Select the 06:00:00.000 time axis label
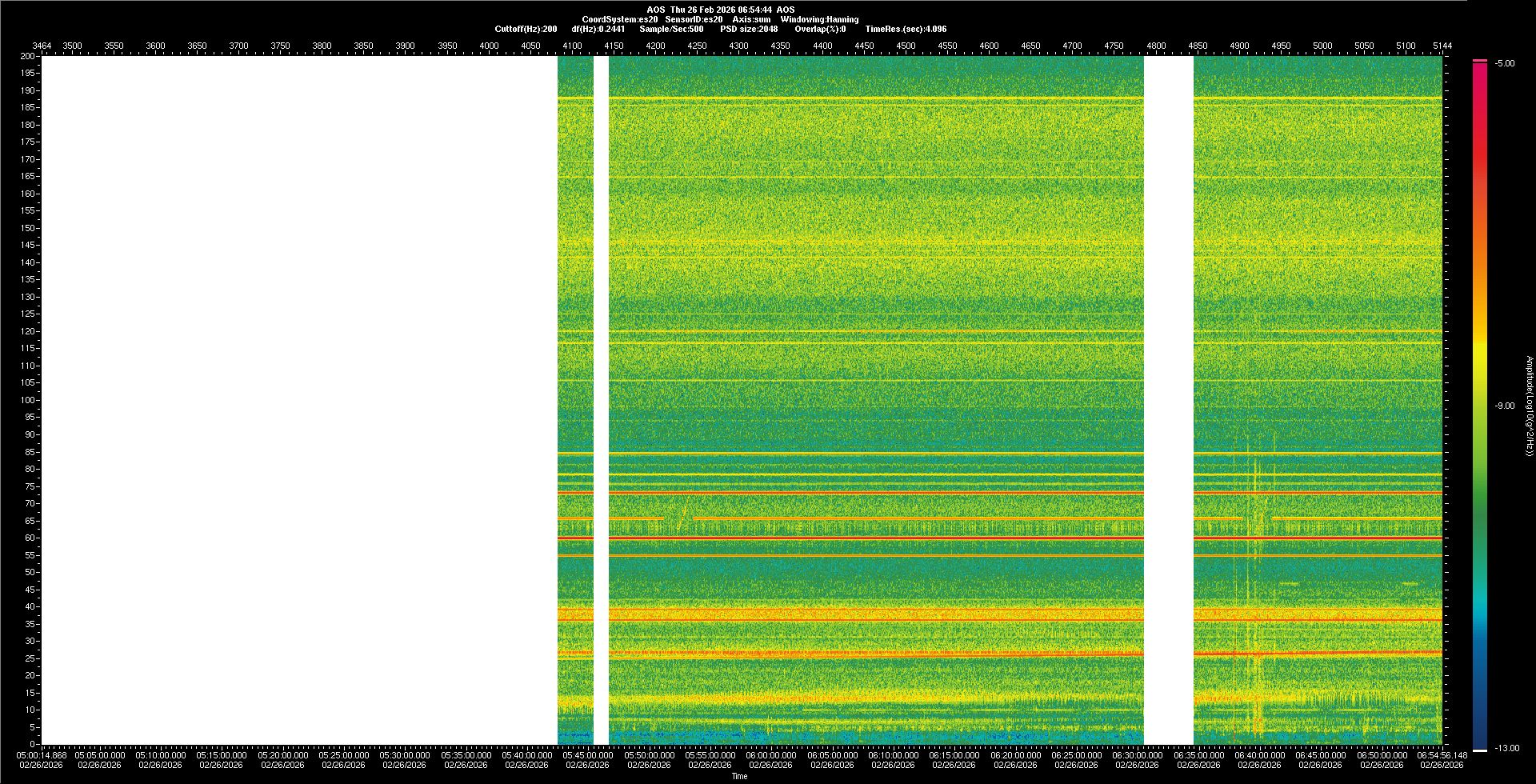The width and height of the screenshot is (1536, 784). (771, 755)
